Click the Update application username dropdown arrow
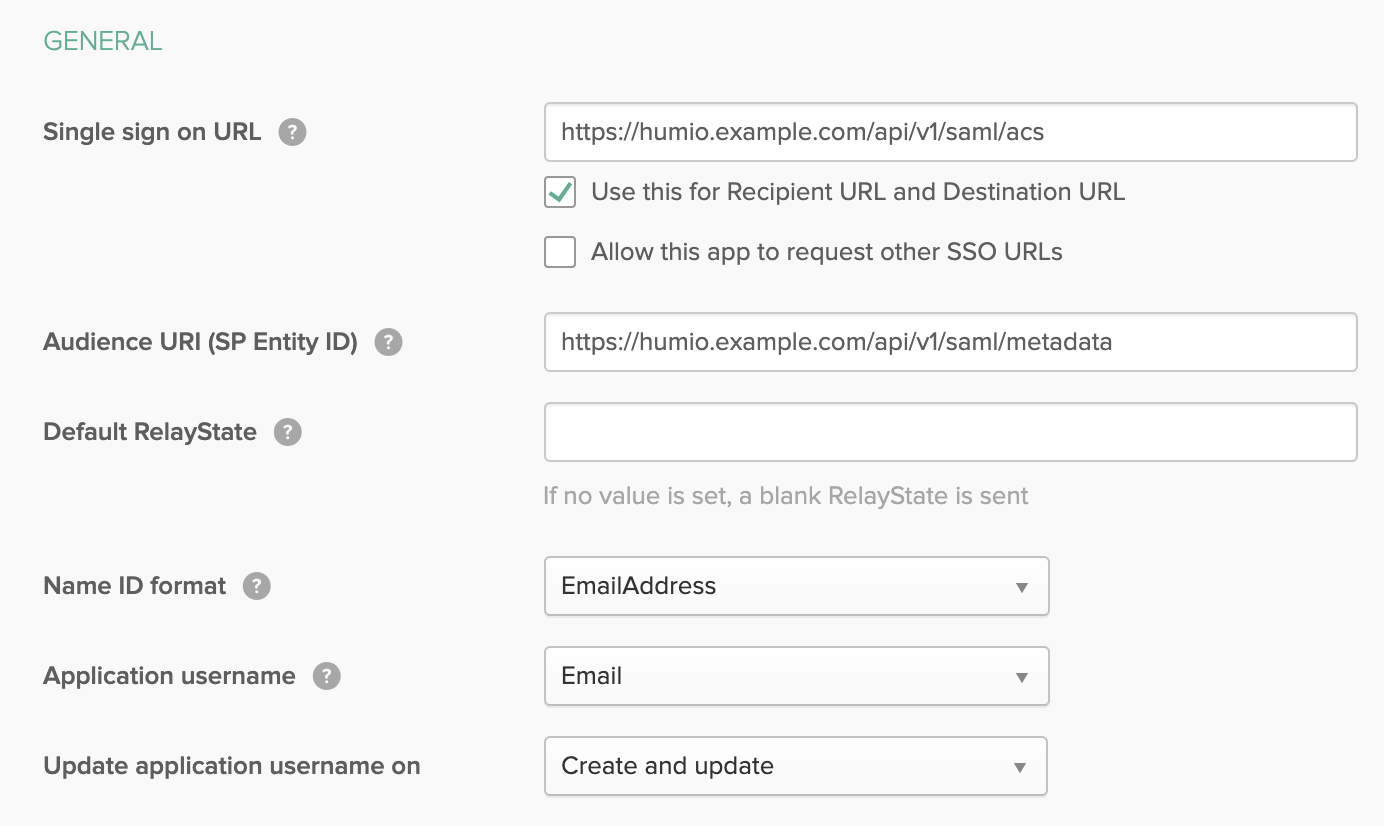This screenshot has height=826, width=1384. click(1022, 766)
